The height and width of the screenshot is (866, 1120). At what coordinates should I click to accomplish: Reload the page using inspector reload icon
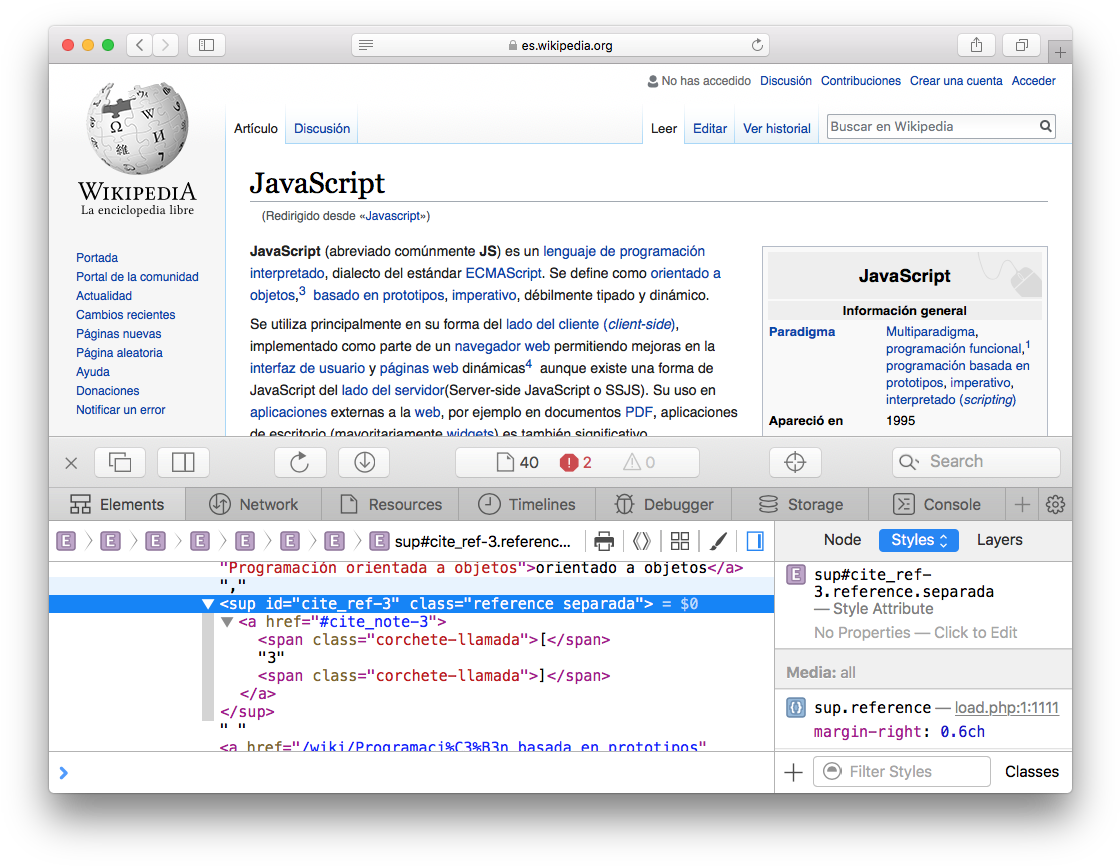[x=300, y=462]
